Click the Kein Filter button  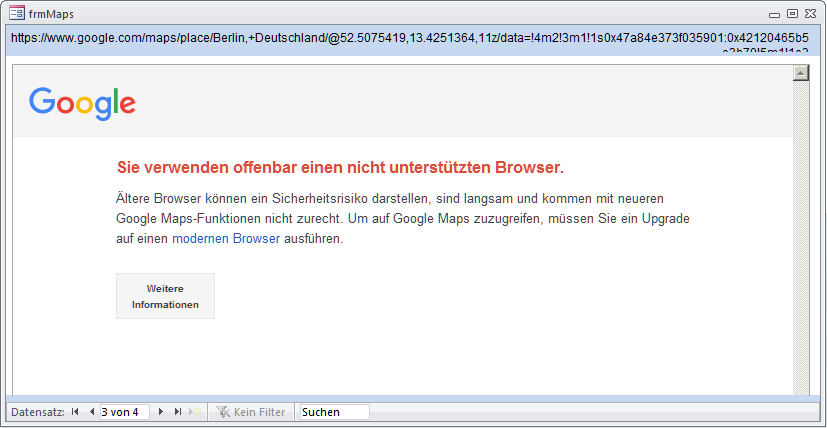[251, 412]
